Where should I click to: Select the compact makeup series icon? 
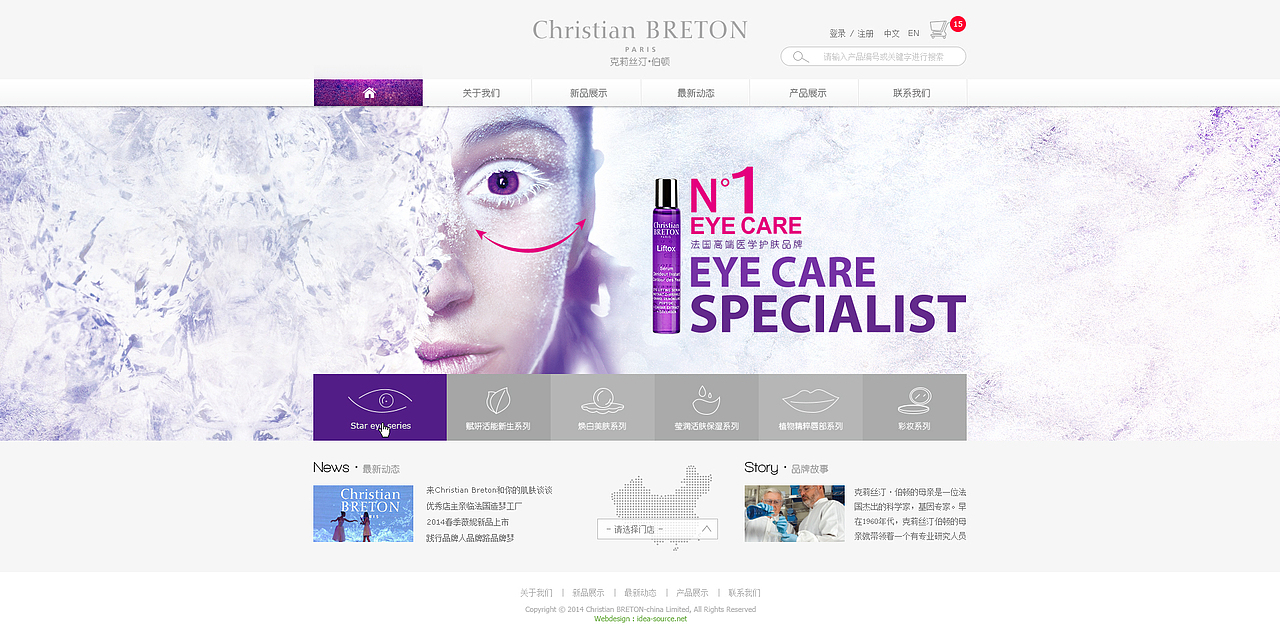(914, 400)
